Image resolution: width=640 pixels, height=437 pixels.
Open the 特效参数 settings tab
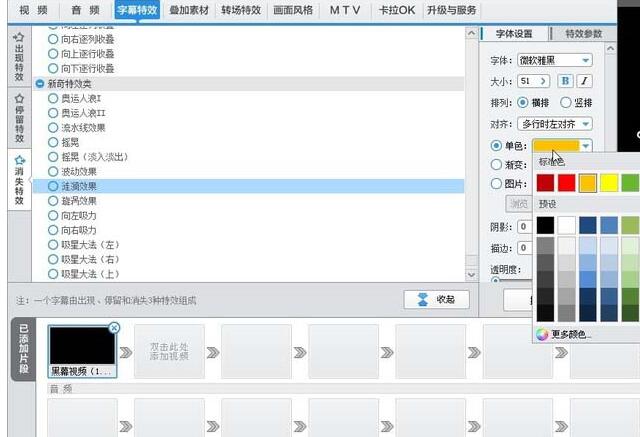pos(584,34)
